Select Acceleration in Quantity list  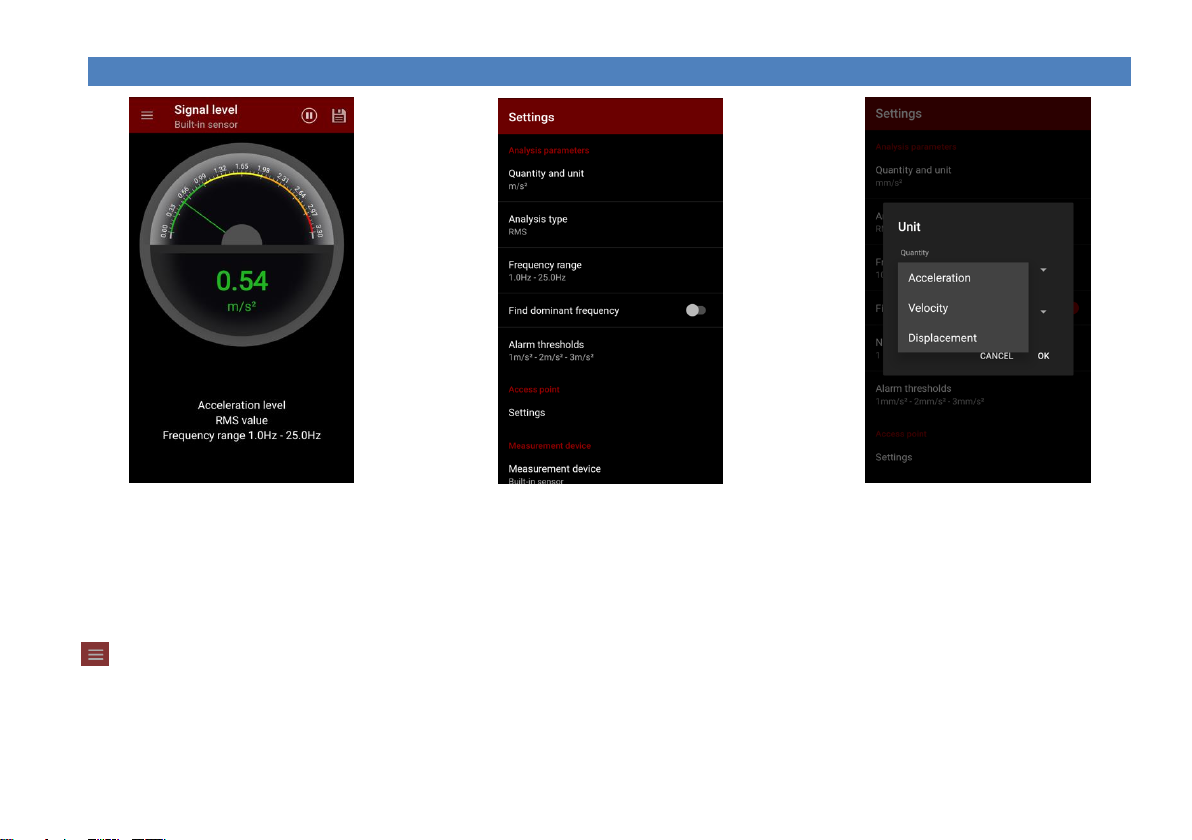click(x=962, y=278)
